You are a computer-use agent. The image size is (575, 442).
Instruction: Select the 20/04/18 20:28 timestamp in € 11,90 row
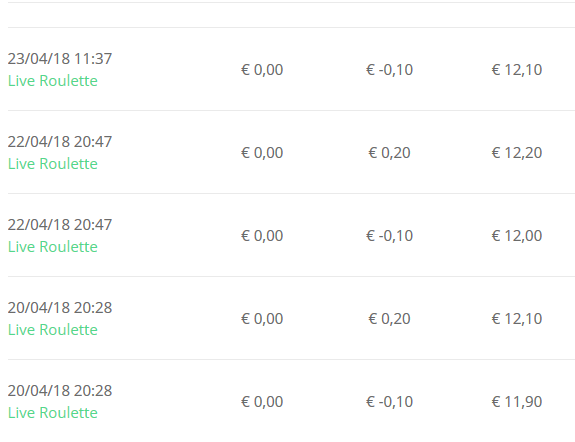(60, 391)
